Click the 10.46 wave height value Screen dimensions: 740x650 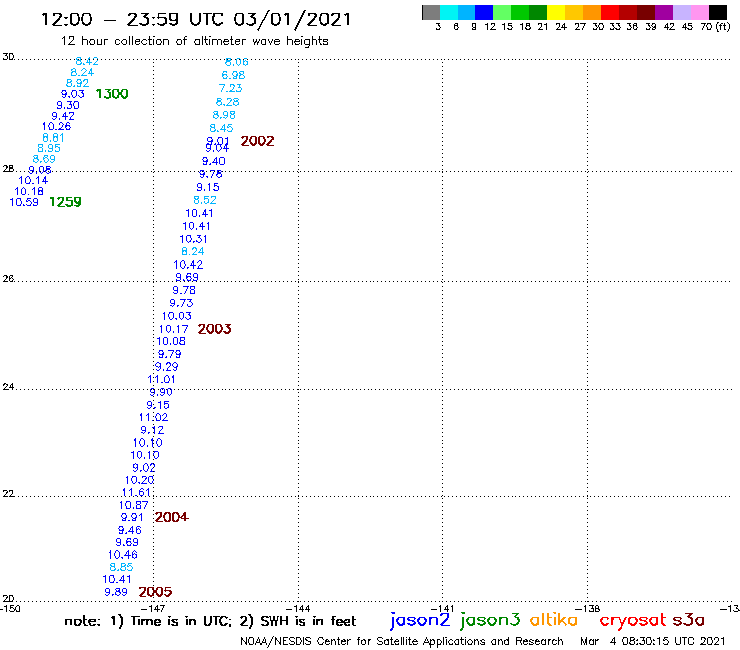[123, 555]
